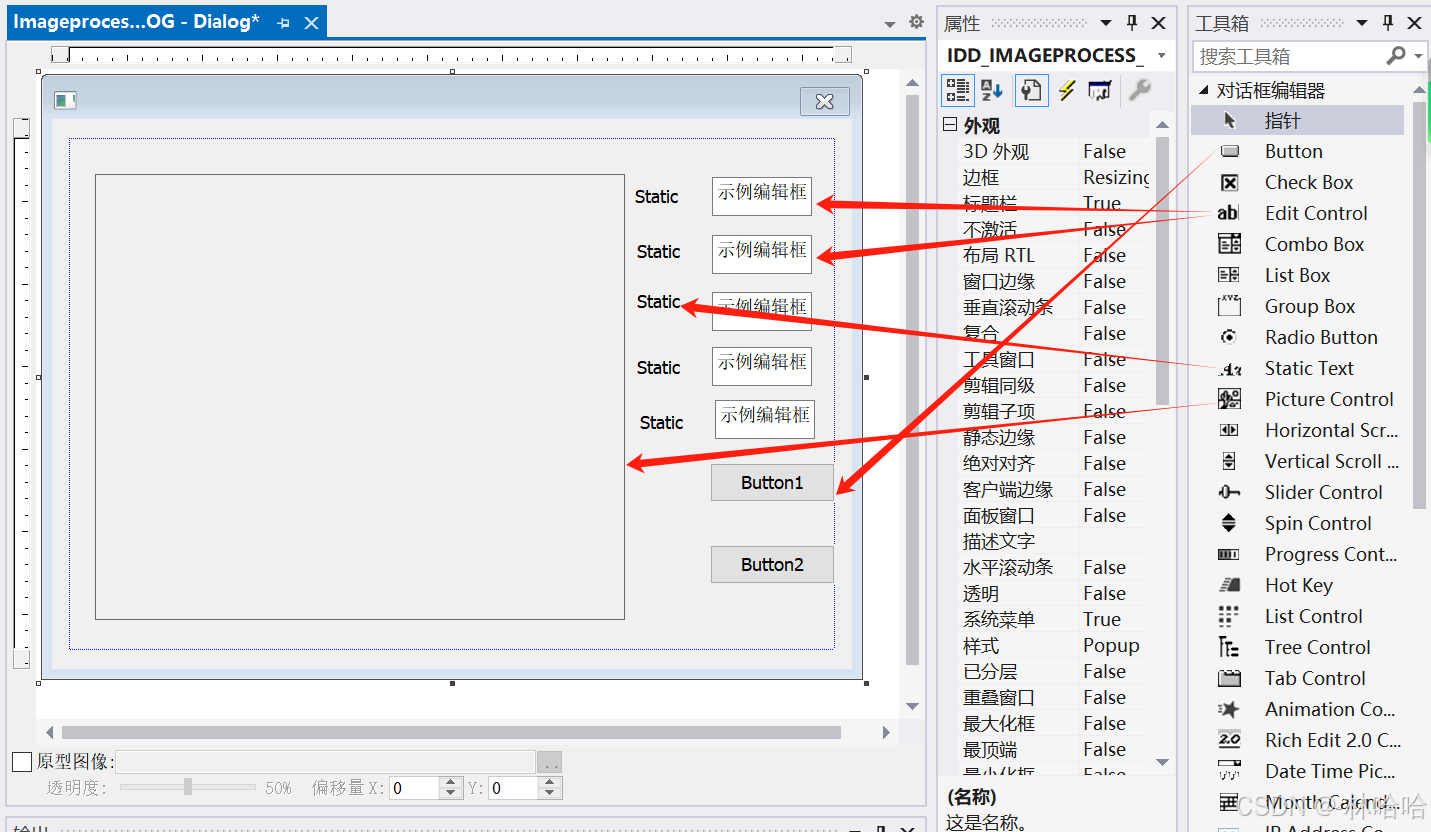The height and width of the screenshot is (832, 1431).
Task: Select the Picture Control tool
Action: 1328,398
